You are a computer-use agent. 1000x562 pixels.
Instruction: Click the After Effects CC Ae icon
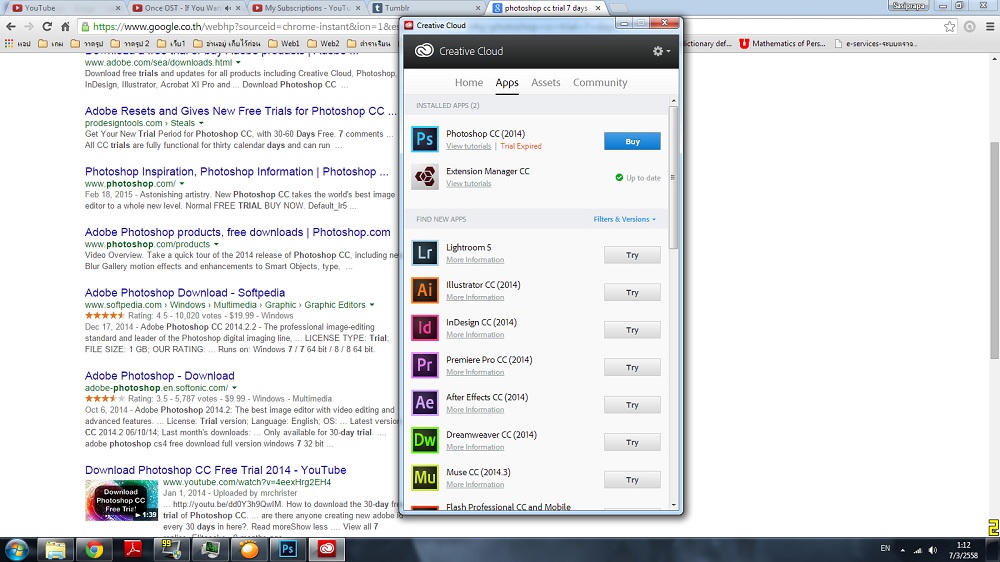coord(425,403)
